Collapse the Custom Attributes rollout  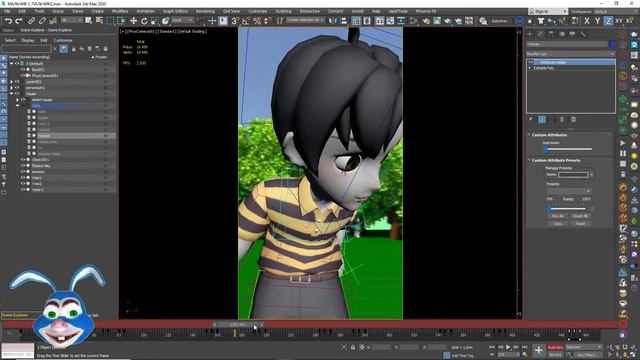click(529, 135)
